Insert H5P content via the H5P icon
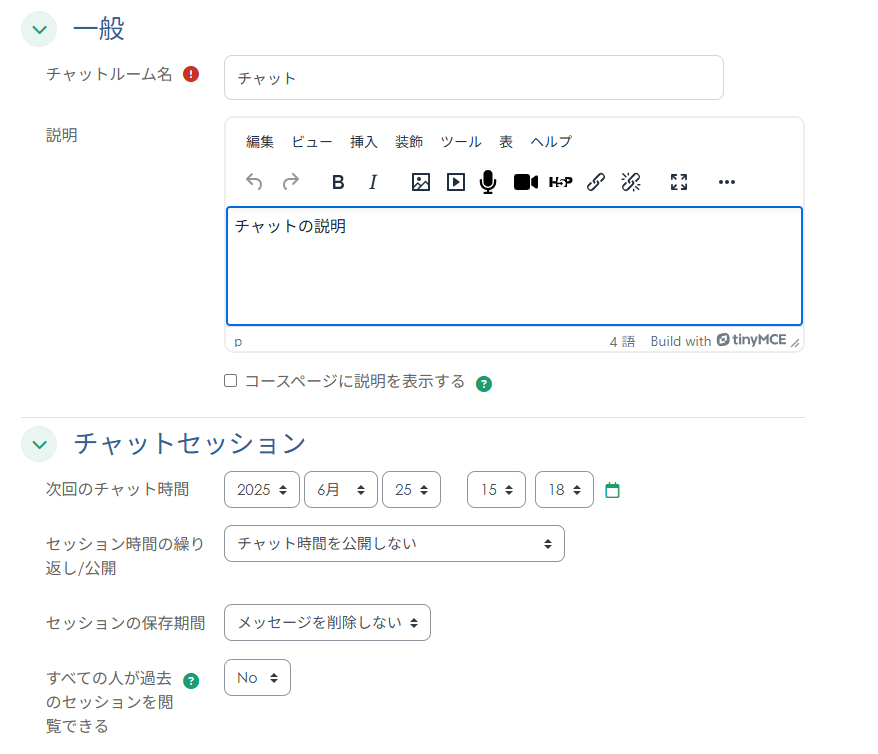This screenshot has width=878, height=754. (560, 182)
